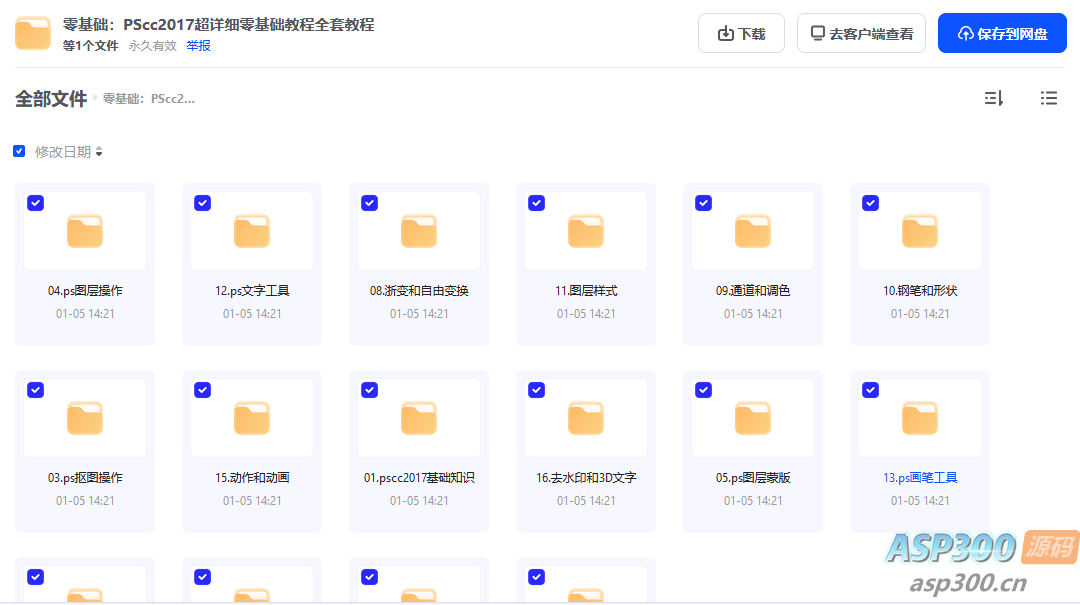
Task: Uncheck the 11.图层样式 folder checkbox
Action: (537, 203)
